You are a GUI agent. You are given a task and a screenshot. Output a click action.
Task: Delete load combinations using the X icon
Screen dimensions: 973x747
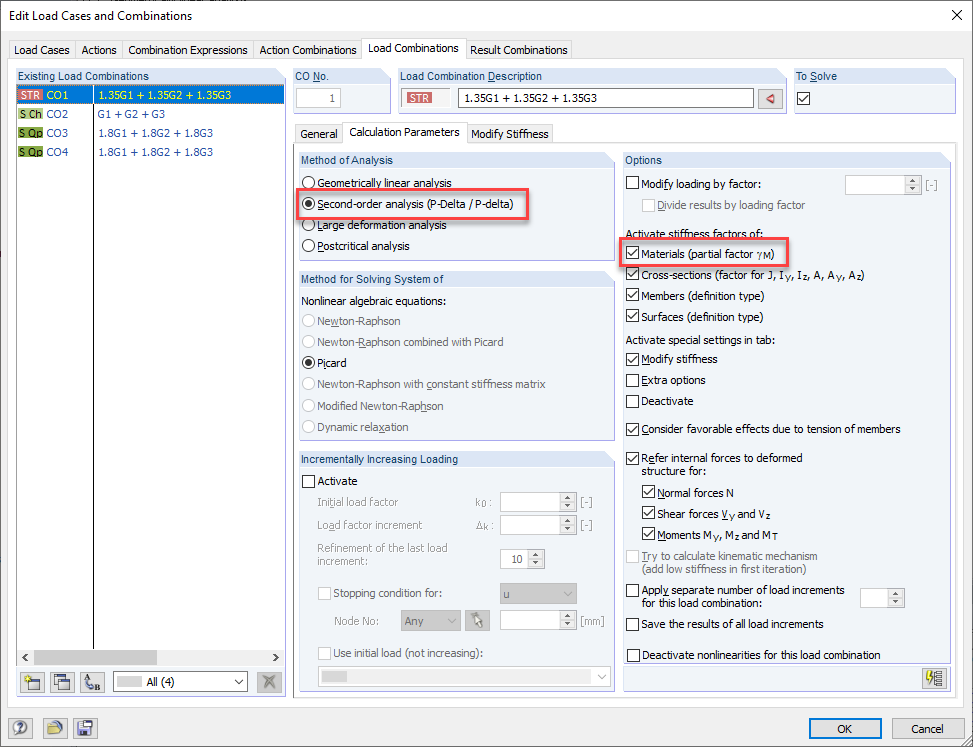270,682
